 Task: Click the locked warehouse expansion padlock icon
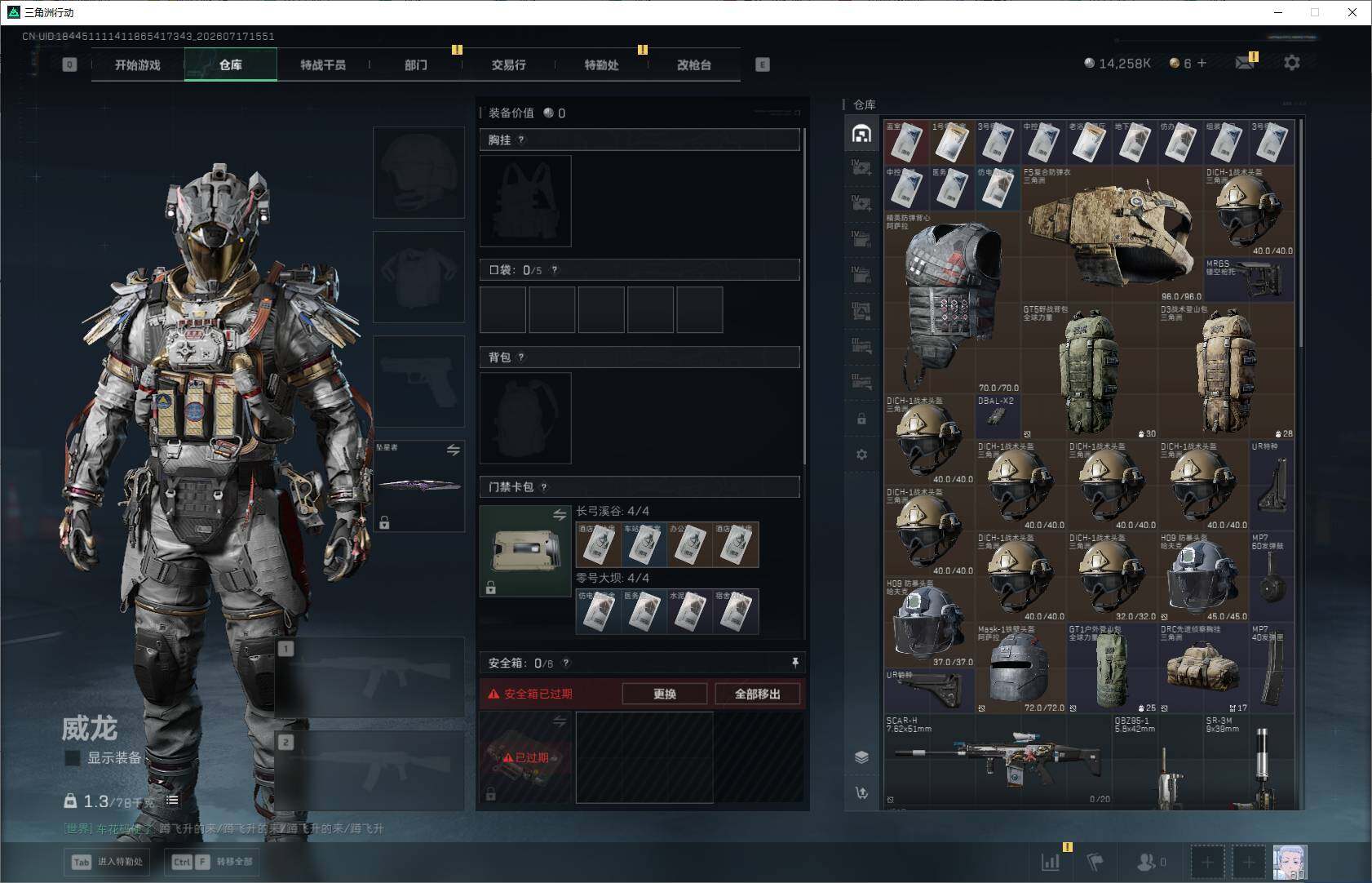861,419
